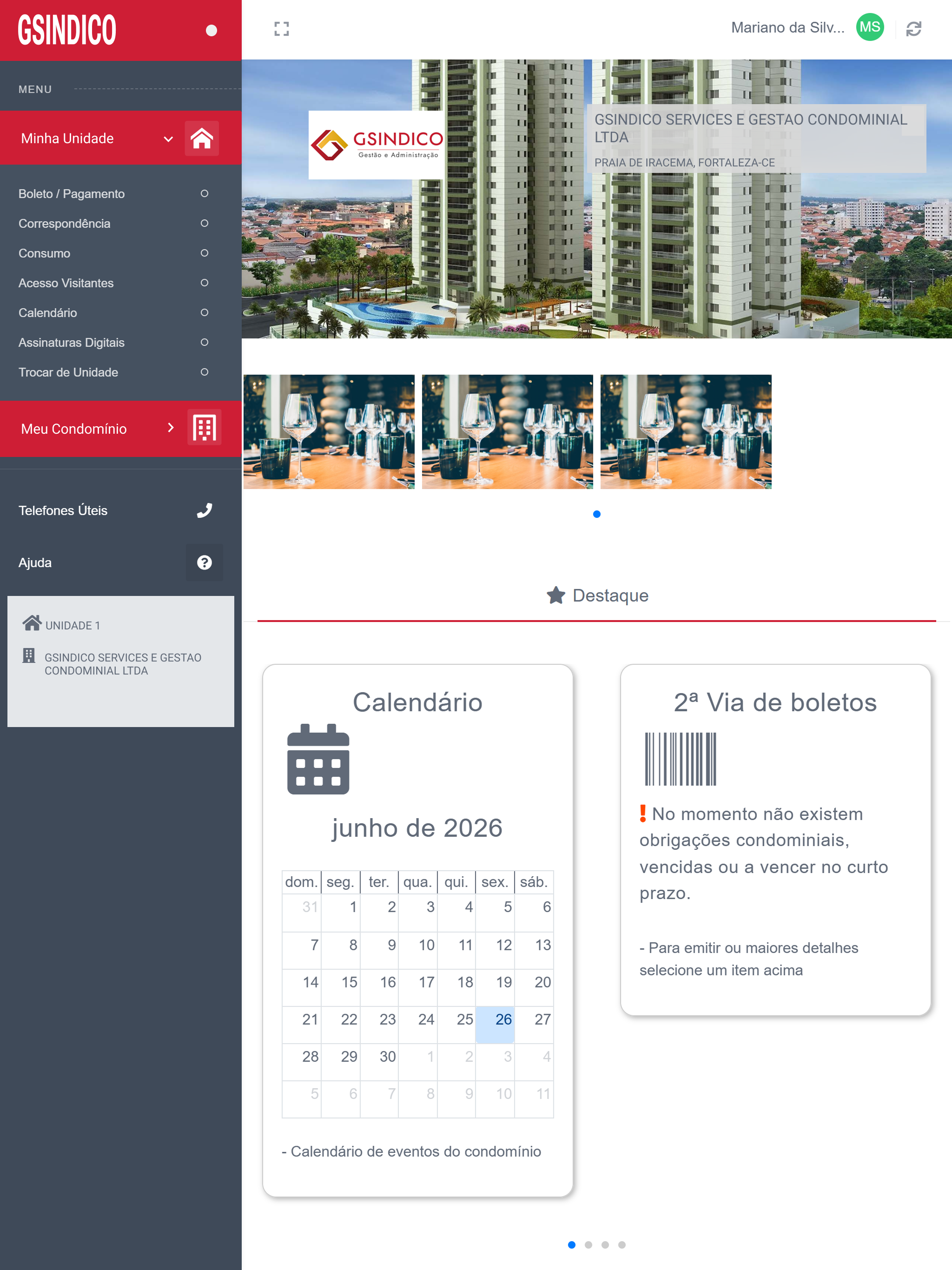Image resolution: width=952 pixels, height=1270 pixels.
Task: Click PRAIA DE IRACEMA, FORTALEZA-CE address
Action: [x=684, y=163]
